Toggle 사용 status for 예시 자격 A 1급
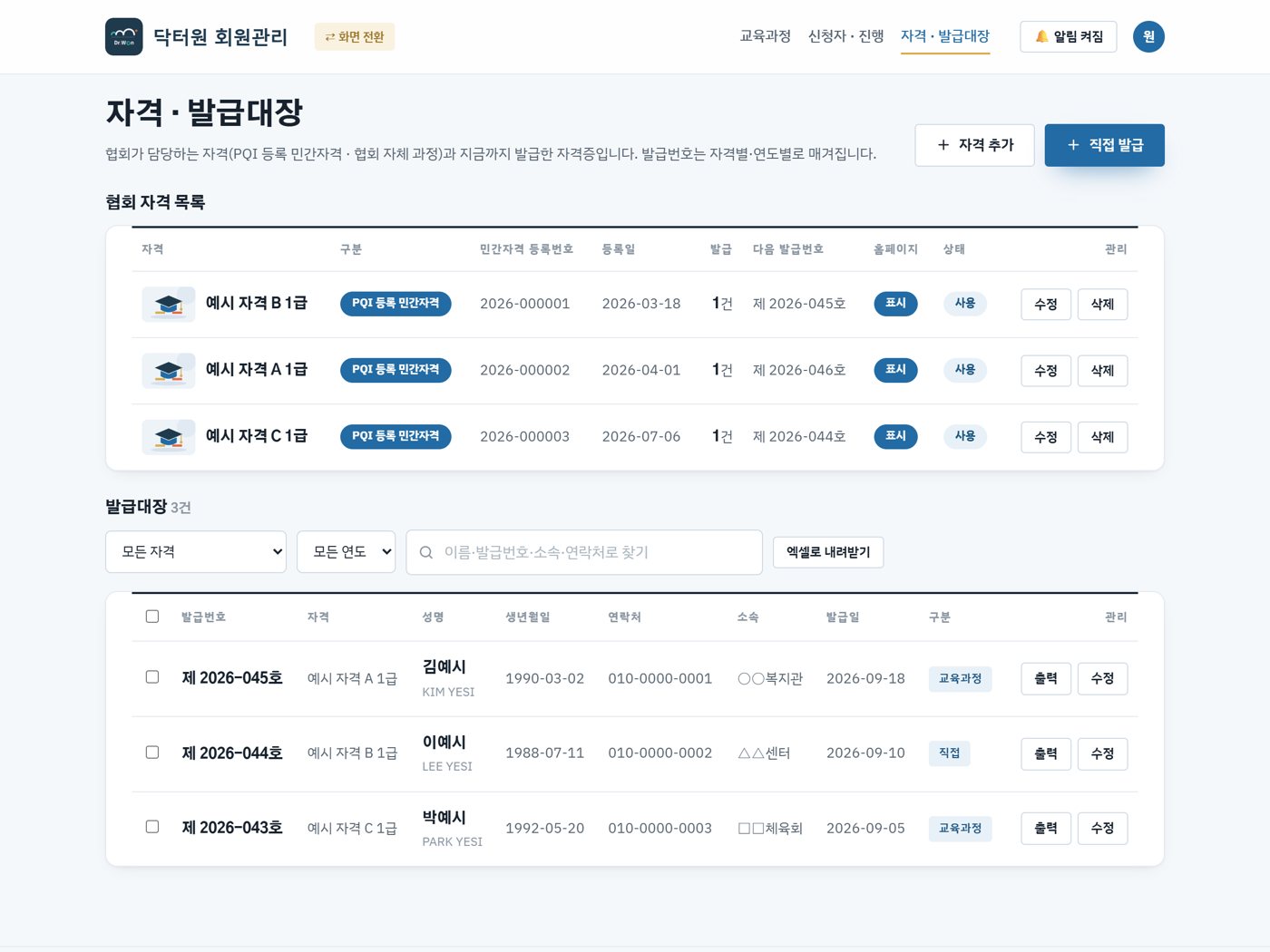Screen dimensions: 1270x952 [x=965, y=369]
